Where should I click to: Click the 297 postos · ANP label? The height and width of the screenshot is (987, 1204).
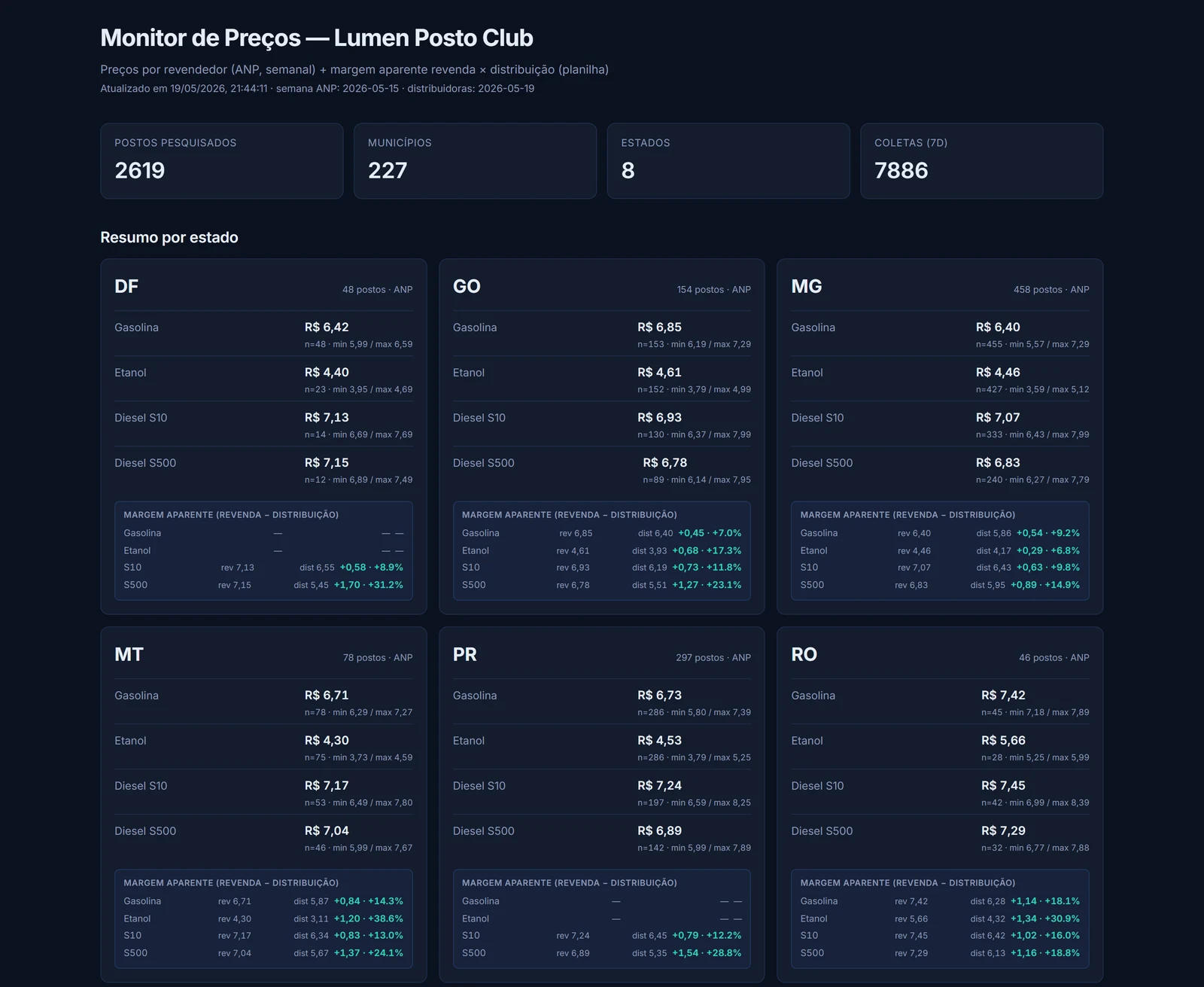[713, 657]
